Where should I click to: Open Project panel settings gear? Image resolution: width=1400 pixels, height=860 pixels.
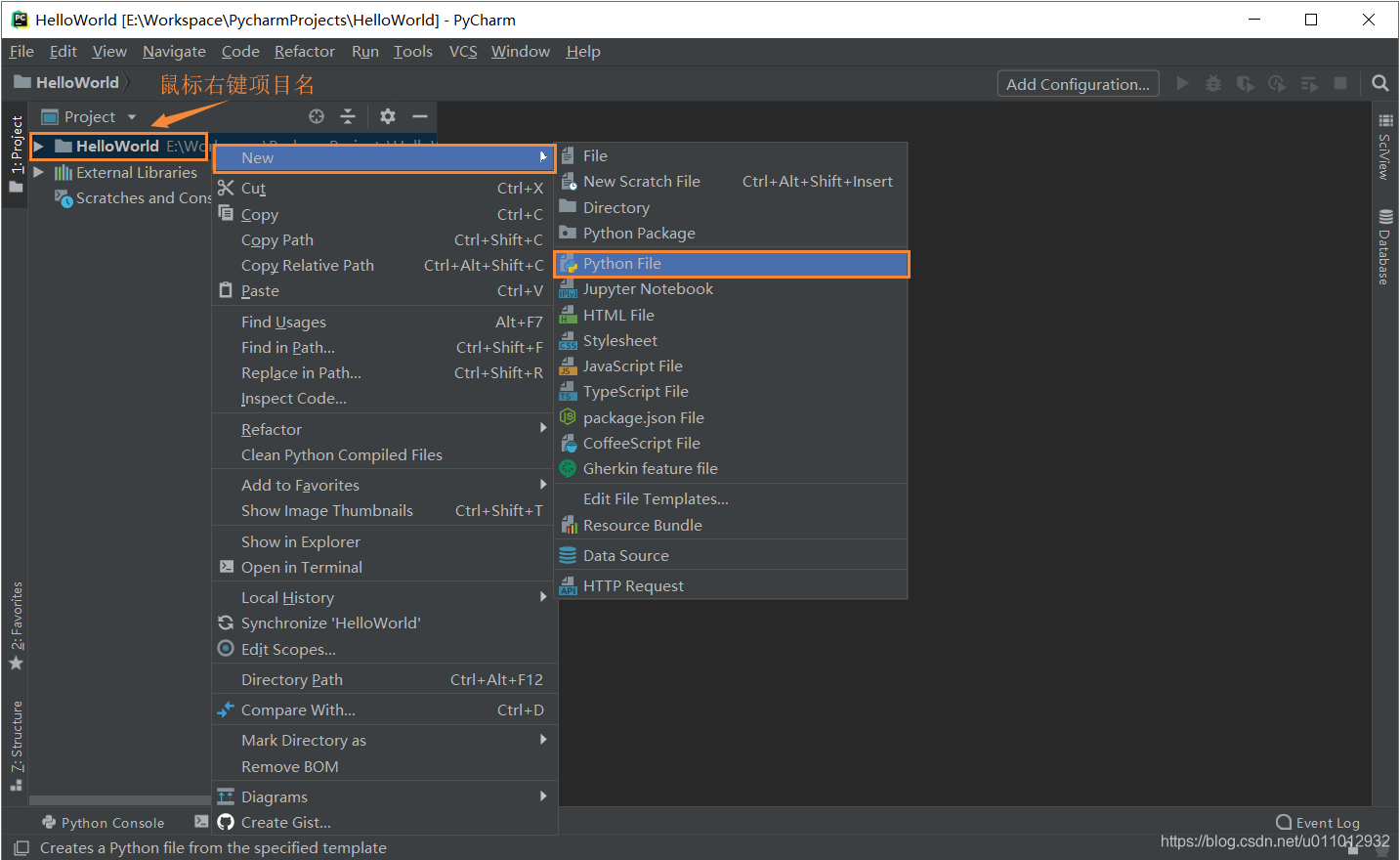pos(388,116)
